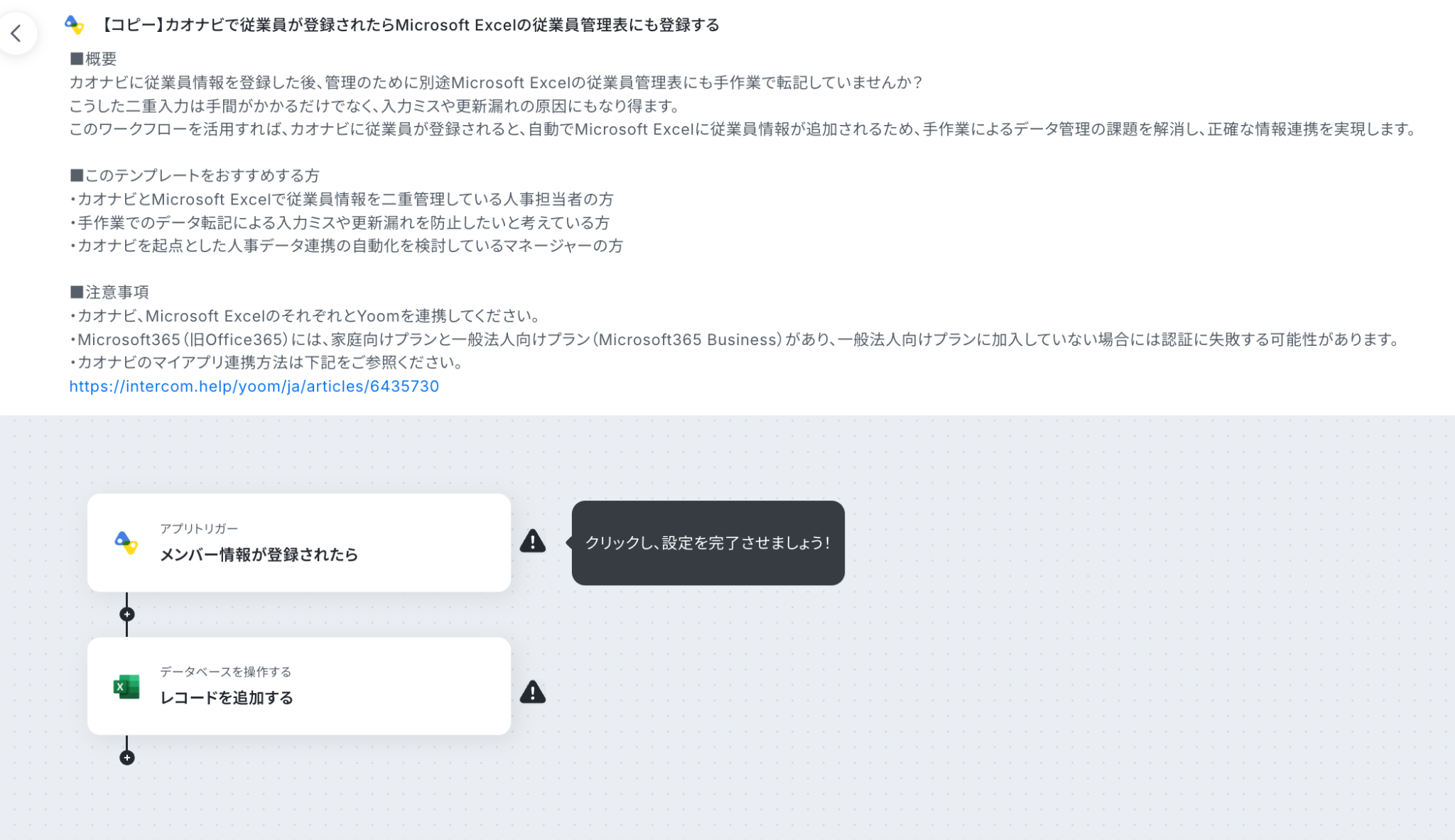This screenshot has height=840, width=1455.
Task: Click the Kaonavi logo beside the flow title
Action: (x=74, y=25)
